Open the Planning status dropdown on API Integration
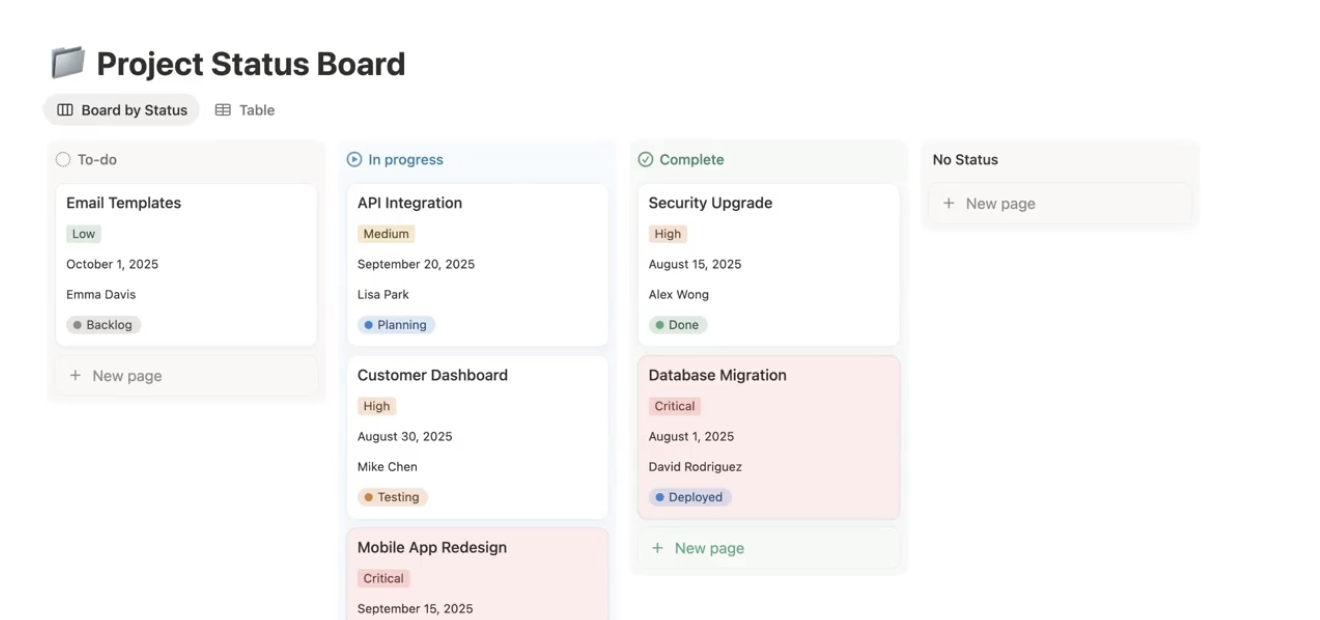The image size is (1320, 620). (396, 325)
